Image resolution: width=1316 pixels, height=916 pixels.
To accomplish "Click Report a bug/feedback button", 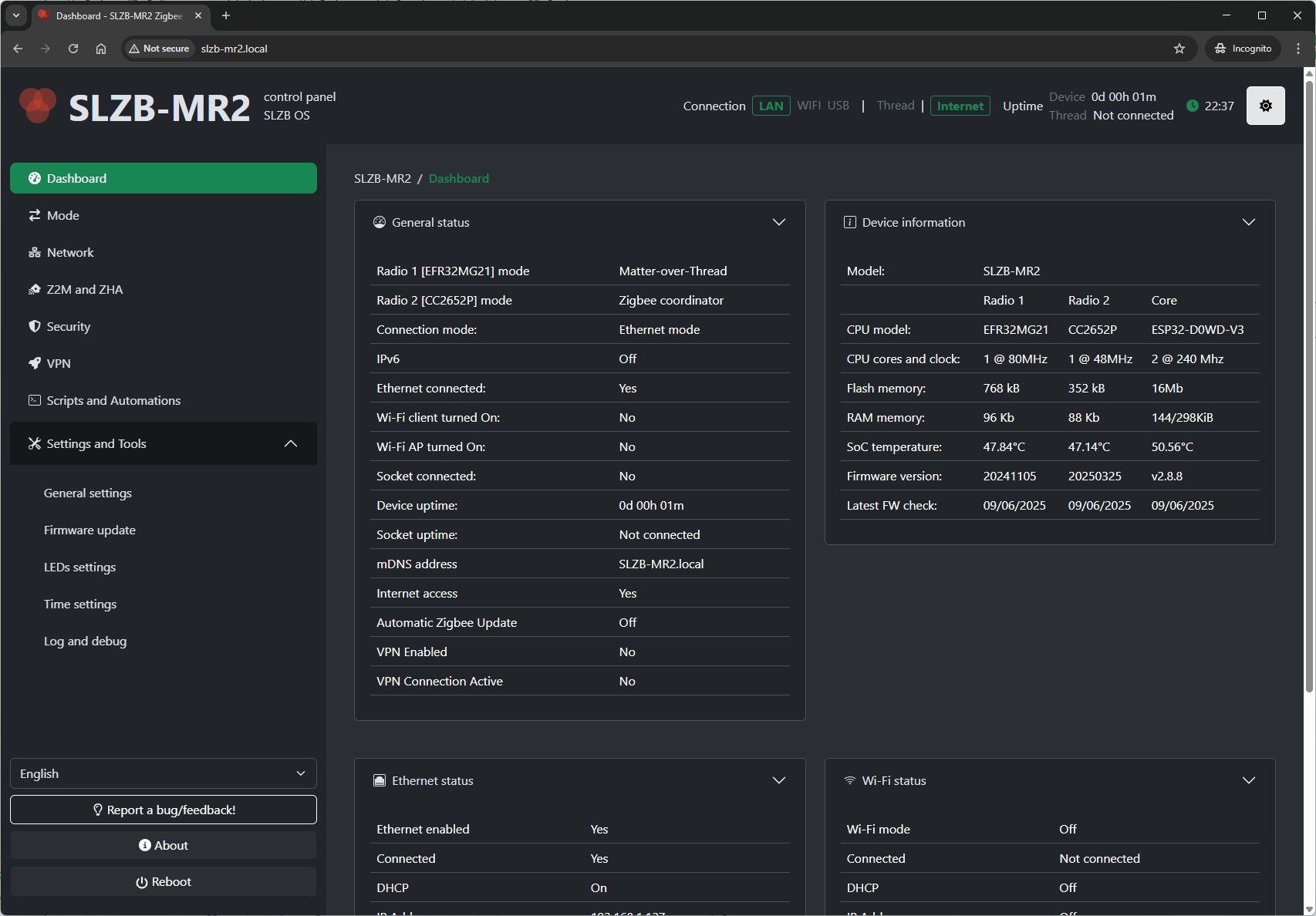I will click(x=163, y=810).
